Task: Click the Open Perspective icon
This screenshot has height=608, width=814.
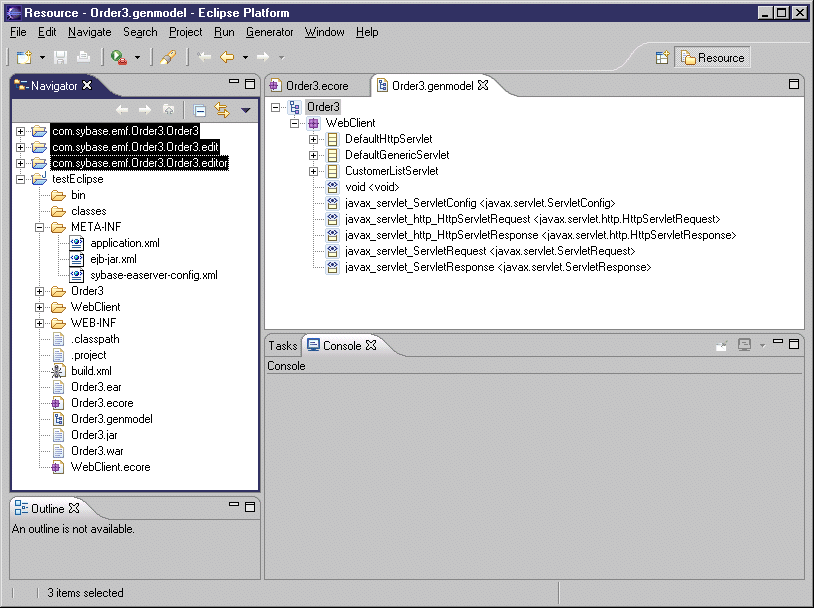Action: [x=662, y=58]
